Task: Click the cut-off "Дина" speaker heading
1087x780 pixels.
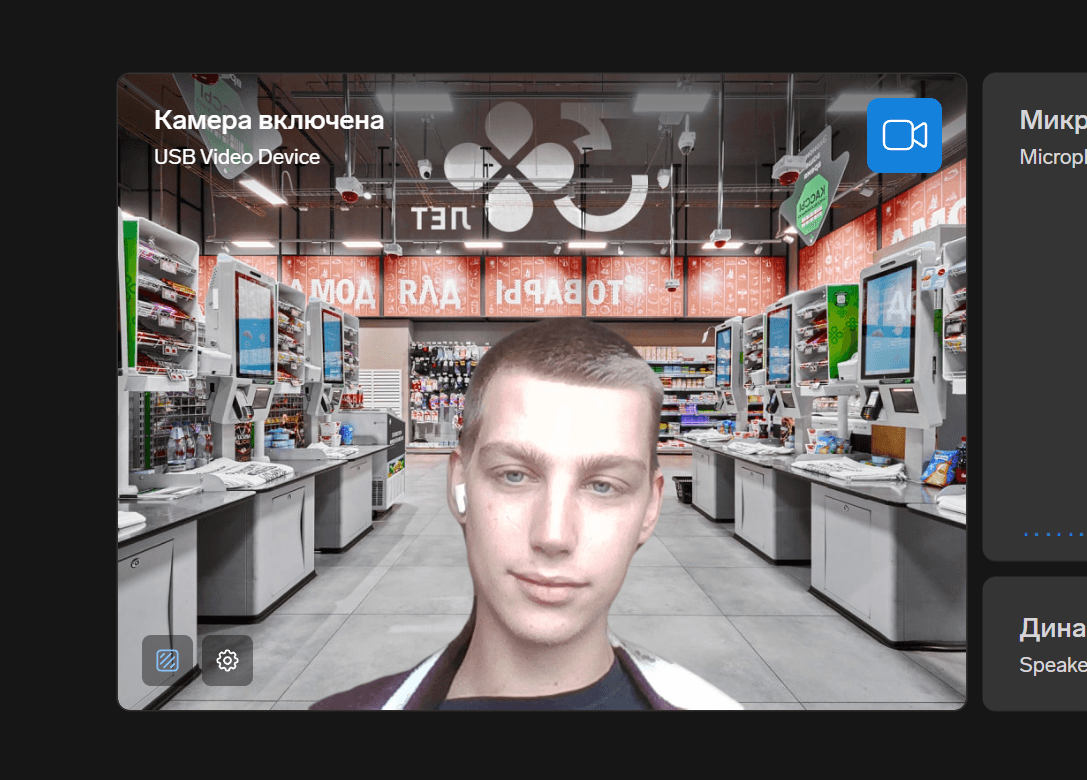Action: [x=1052, y=629]
